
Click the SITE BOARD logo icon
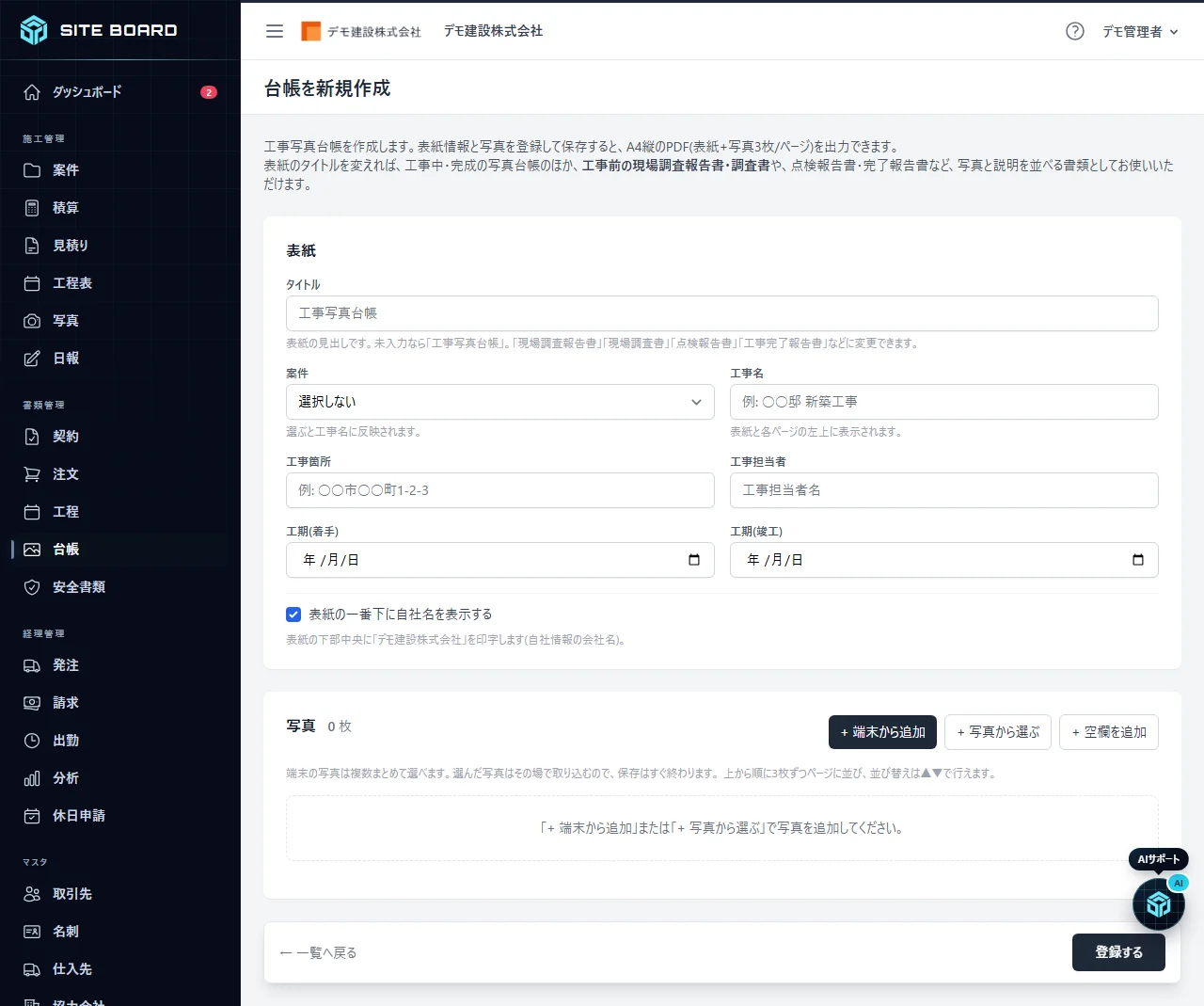coord(33,30)
